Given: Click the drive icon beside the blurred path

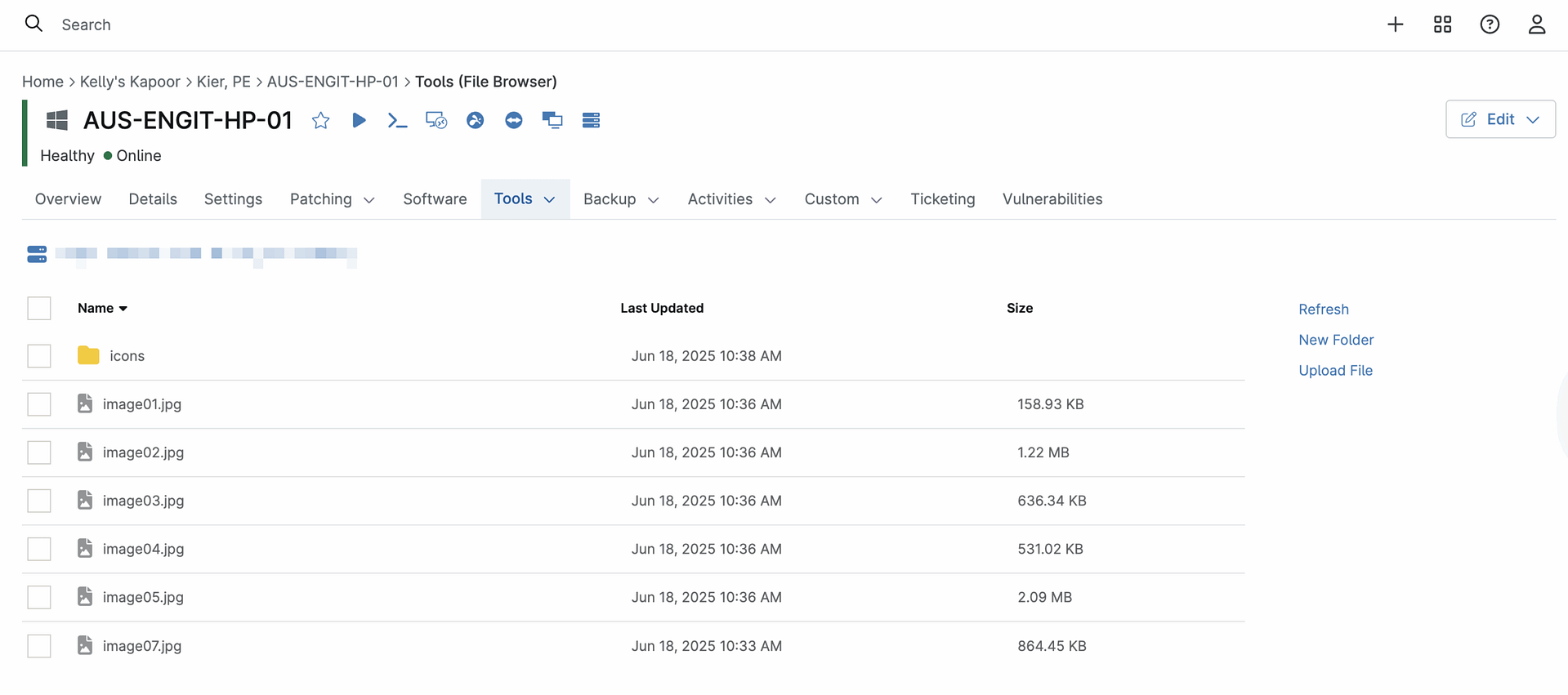Looking at the screenshot, I should tap(37, 254).
